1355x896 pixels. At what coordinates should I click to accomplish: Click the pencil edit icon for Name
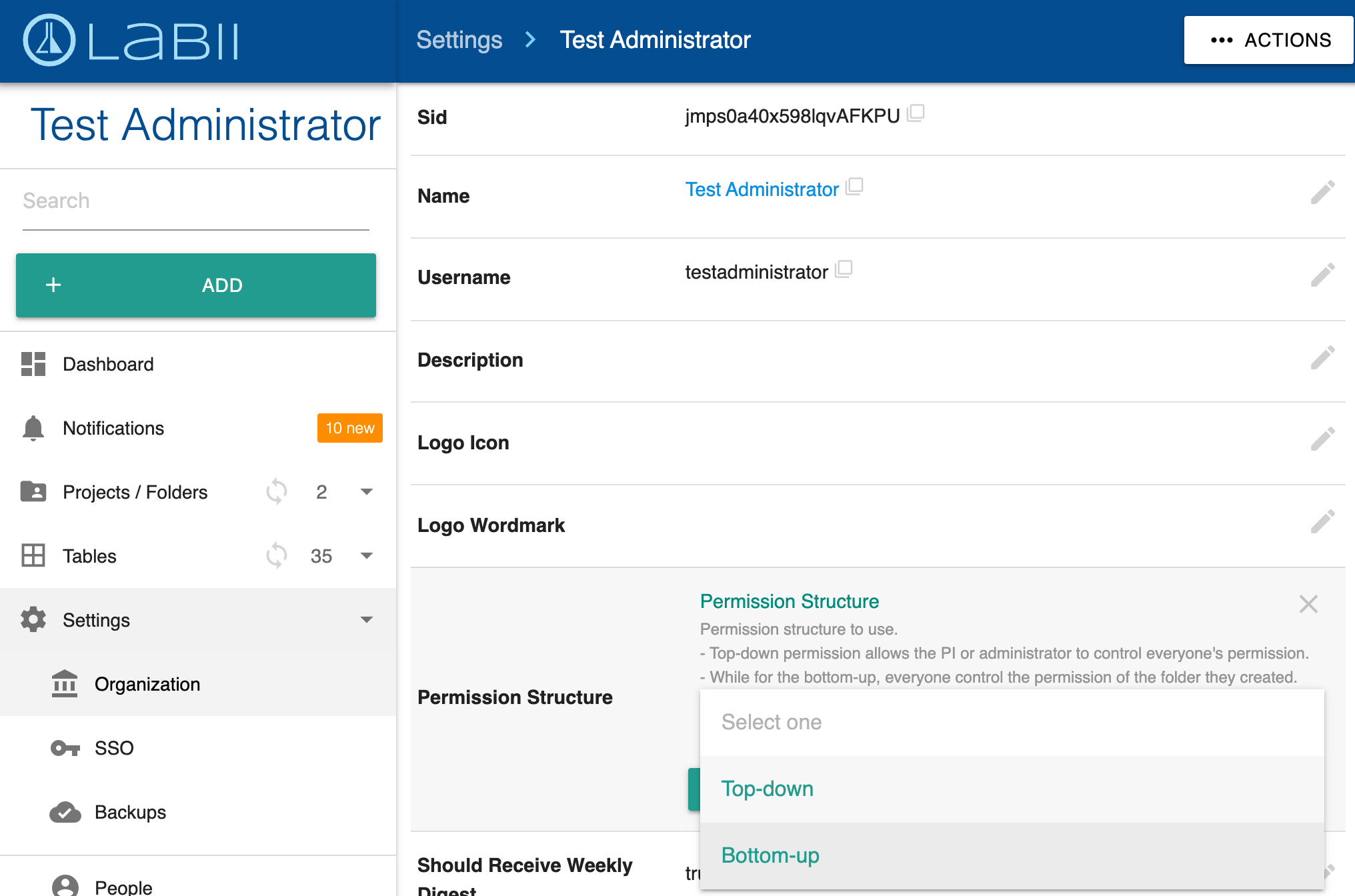tap(1322, 193)
